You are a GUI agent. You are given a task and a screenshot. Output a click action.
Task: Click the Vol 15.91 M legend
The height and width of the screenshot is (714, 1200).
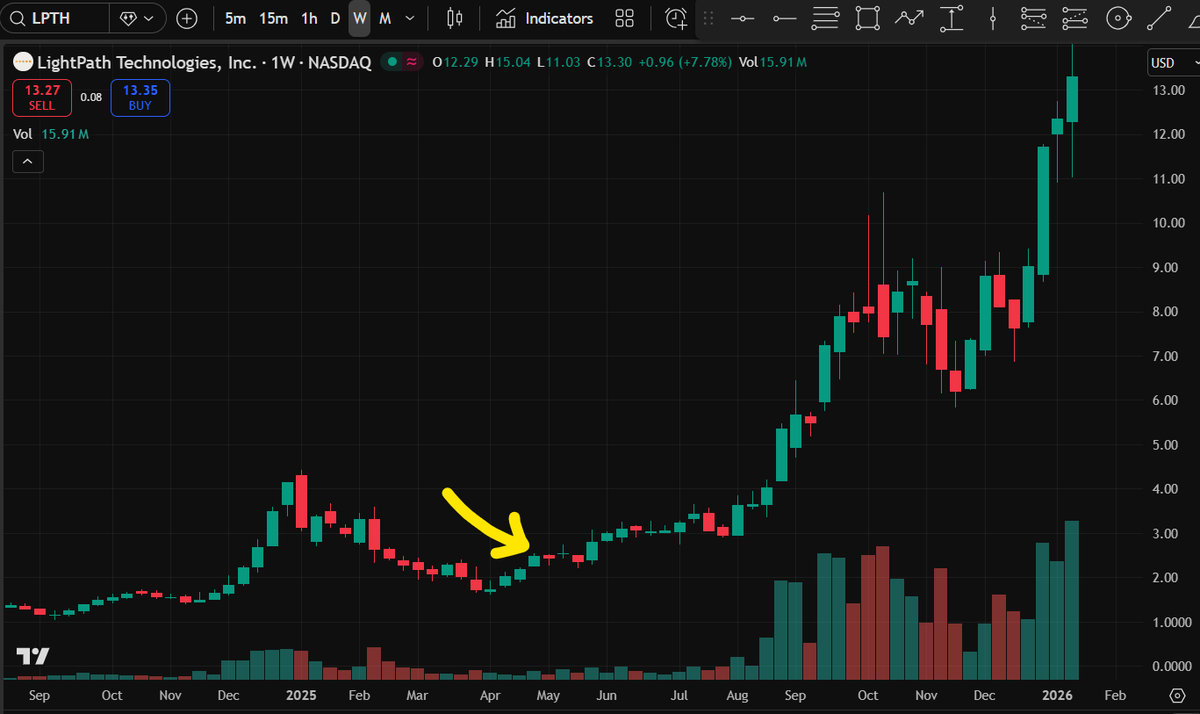[x=51, y=134]
